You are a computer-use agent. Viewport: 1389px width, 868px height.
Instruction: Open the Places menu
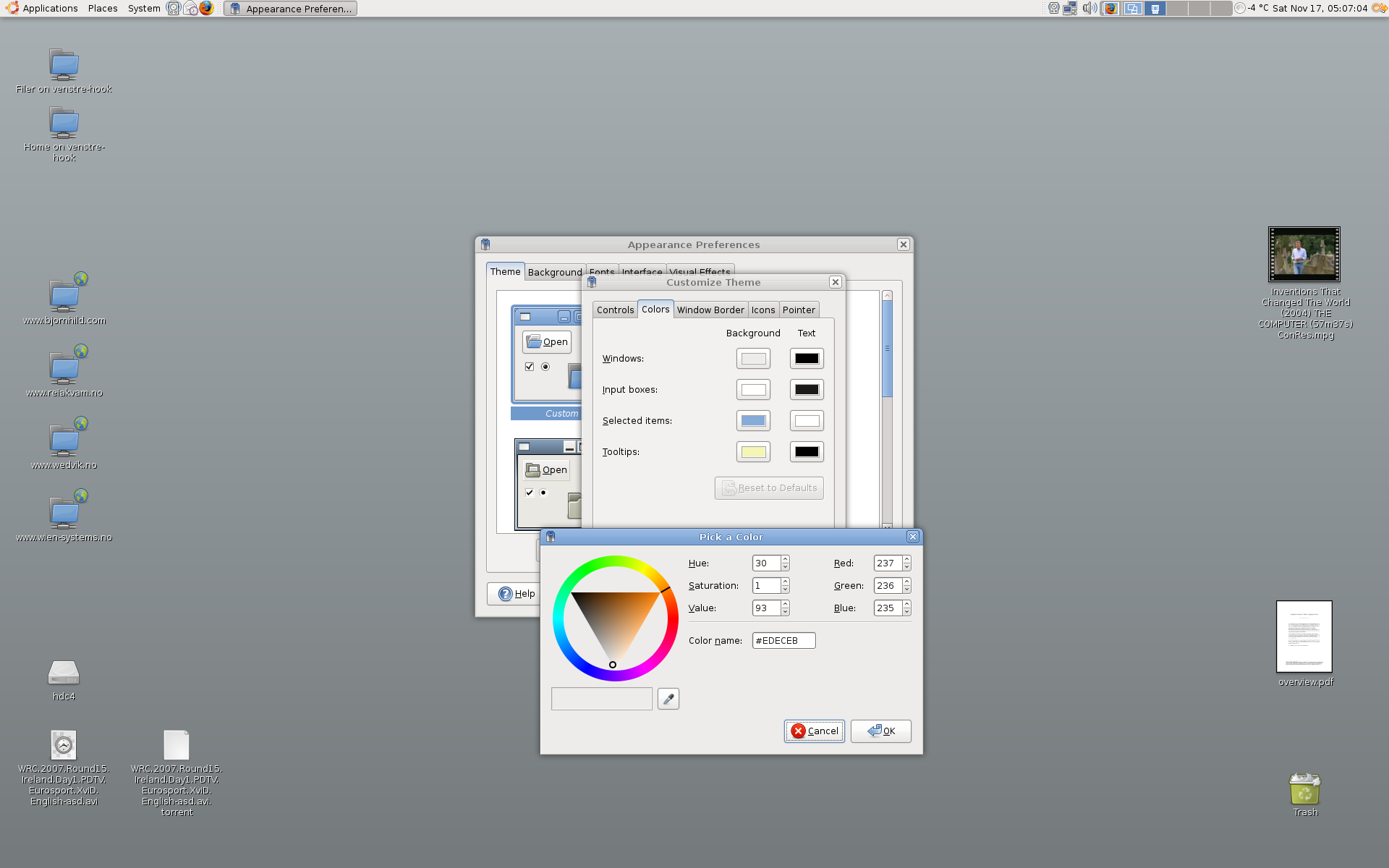(x=103, y=8)
